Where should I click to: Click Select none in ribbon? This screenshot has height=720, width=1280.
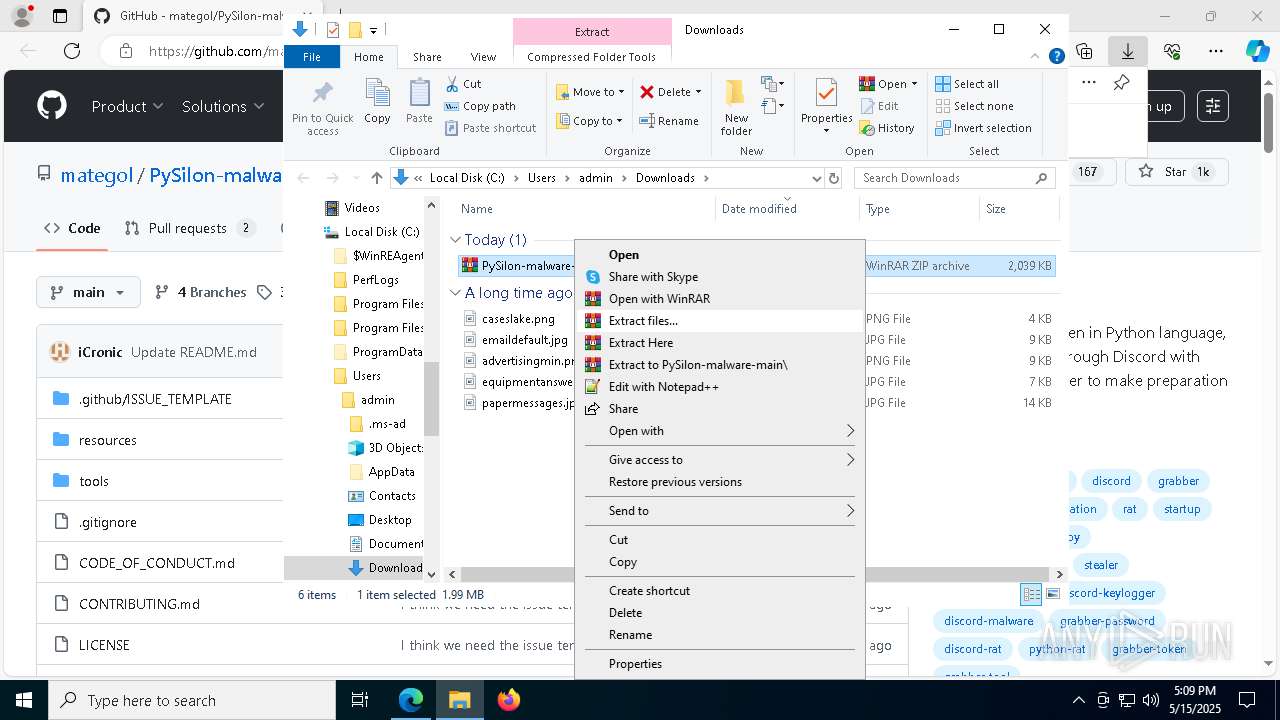975,106
